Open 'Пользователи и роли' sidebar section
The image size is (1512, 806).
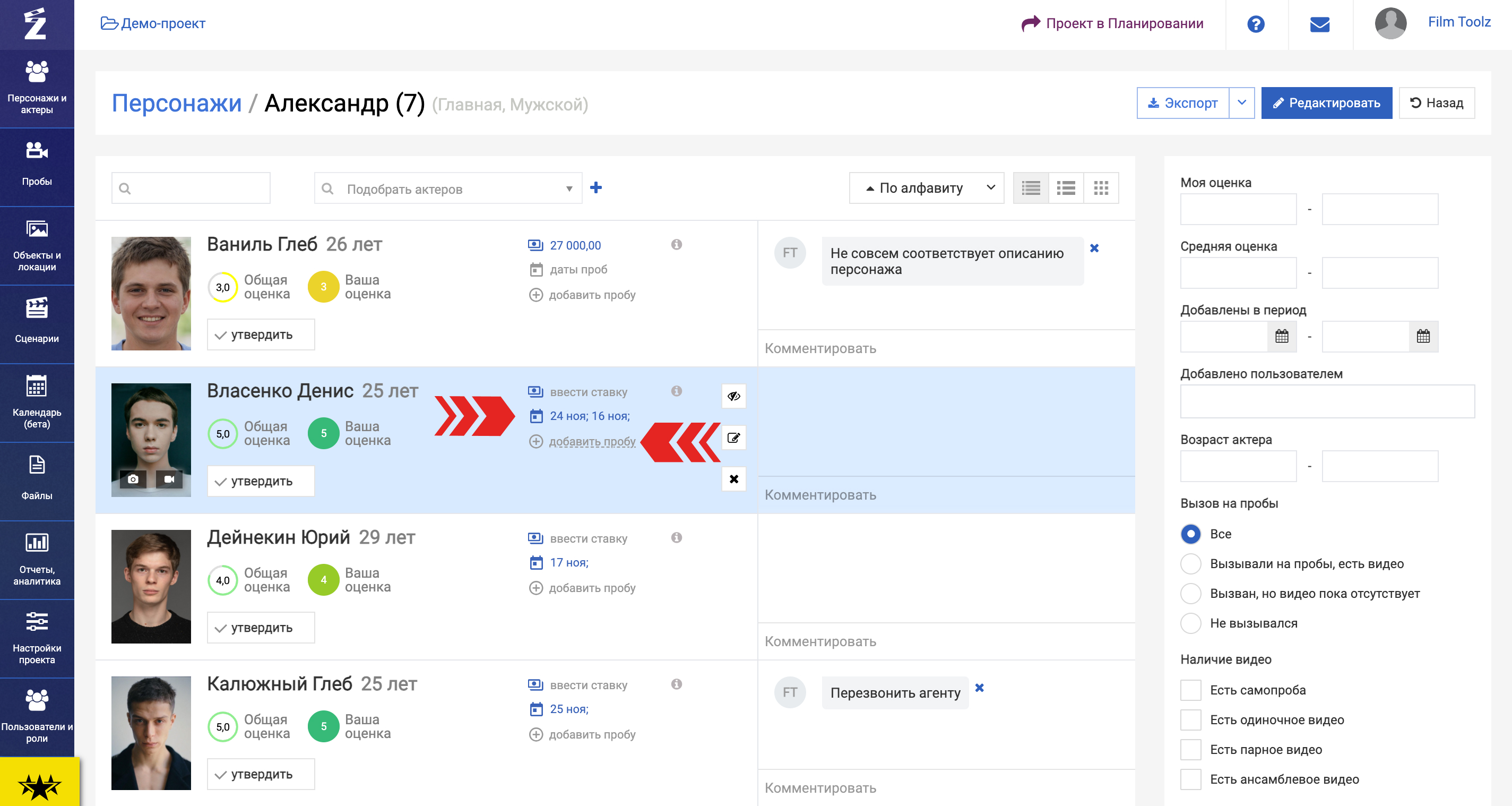(37, 717)
